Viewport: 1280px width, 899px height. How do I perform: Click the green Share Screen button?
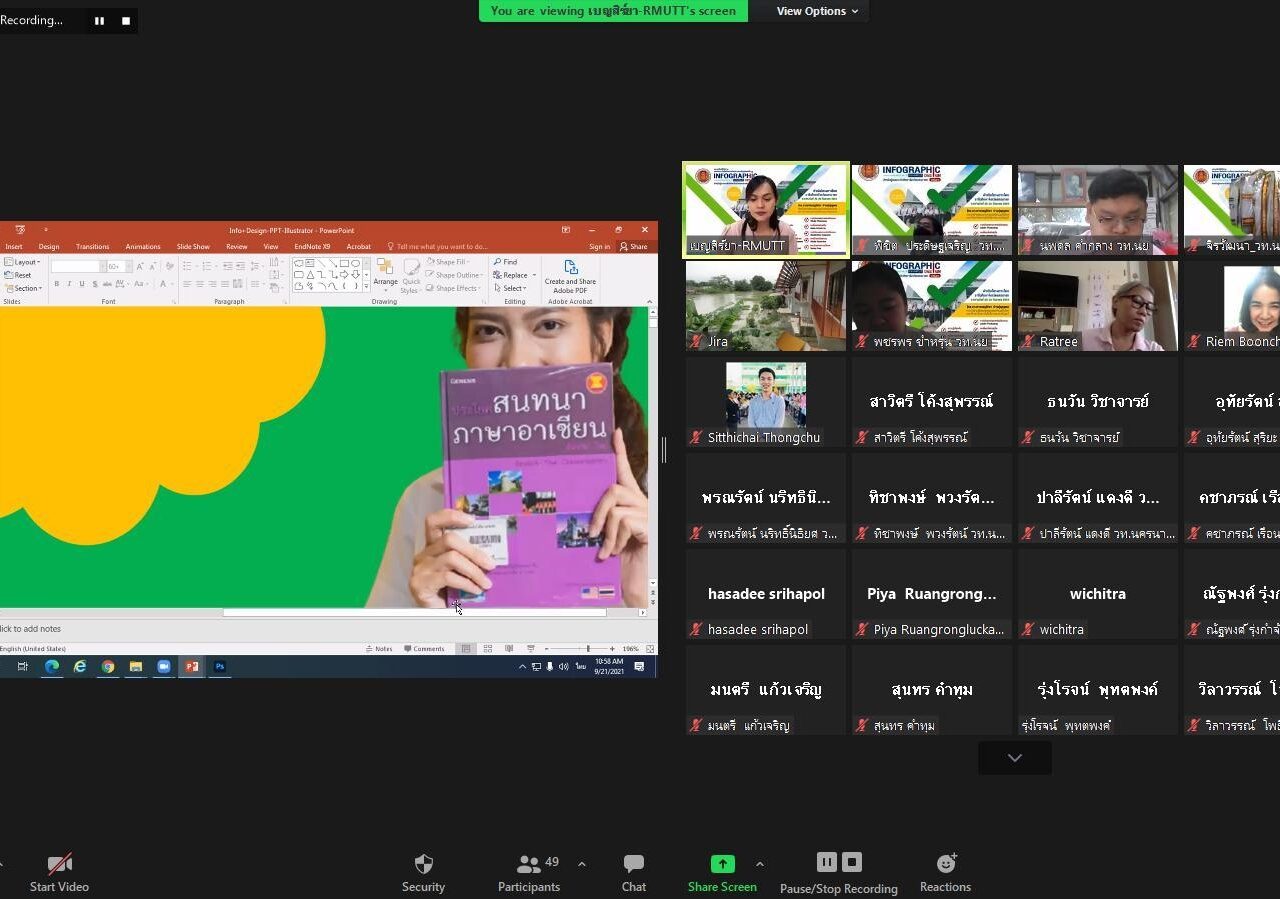(722, 872)
